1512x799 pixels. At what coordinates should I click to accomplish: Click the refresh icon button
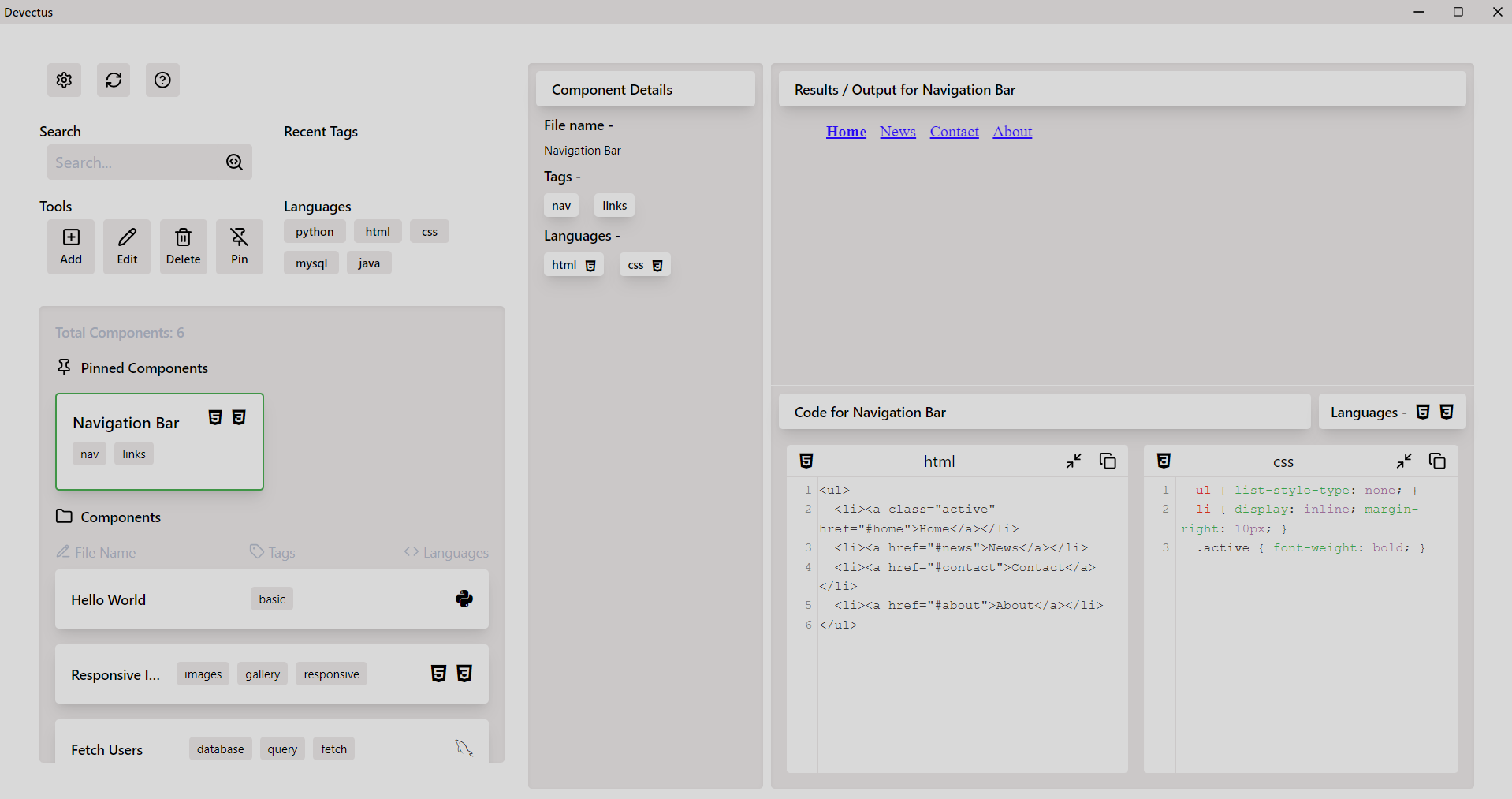(114, 80)
